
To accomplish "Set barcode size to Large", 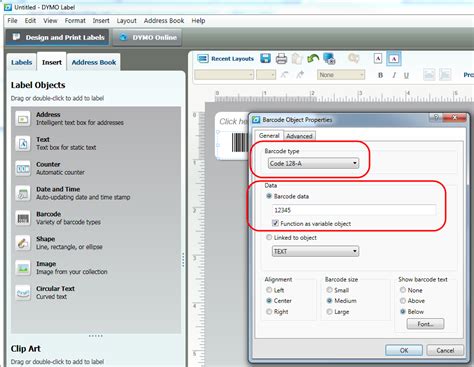I will 329,311.
